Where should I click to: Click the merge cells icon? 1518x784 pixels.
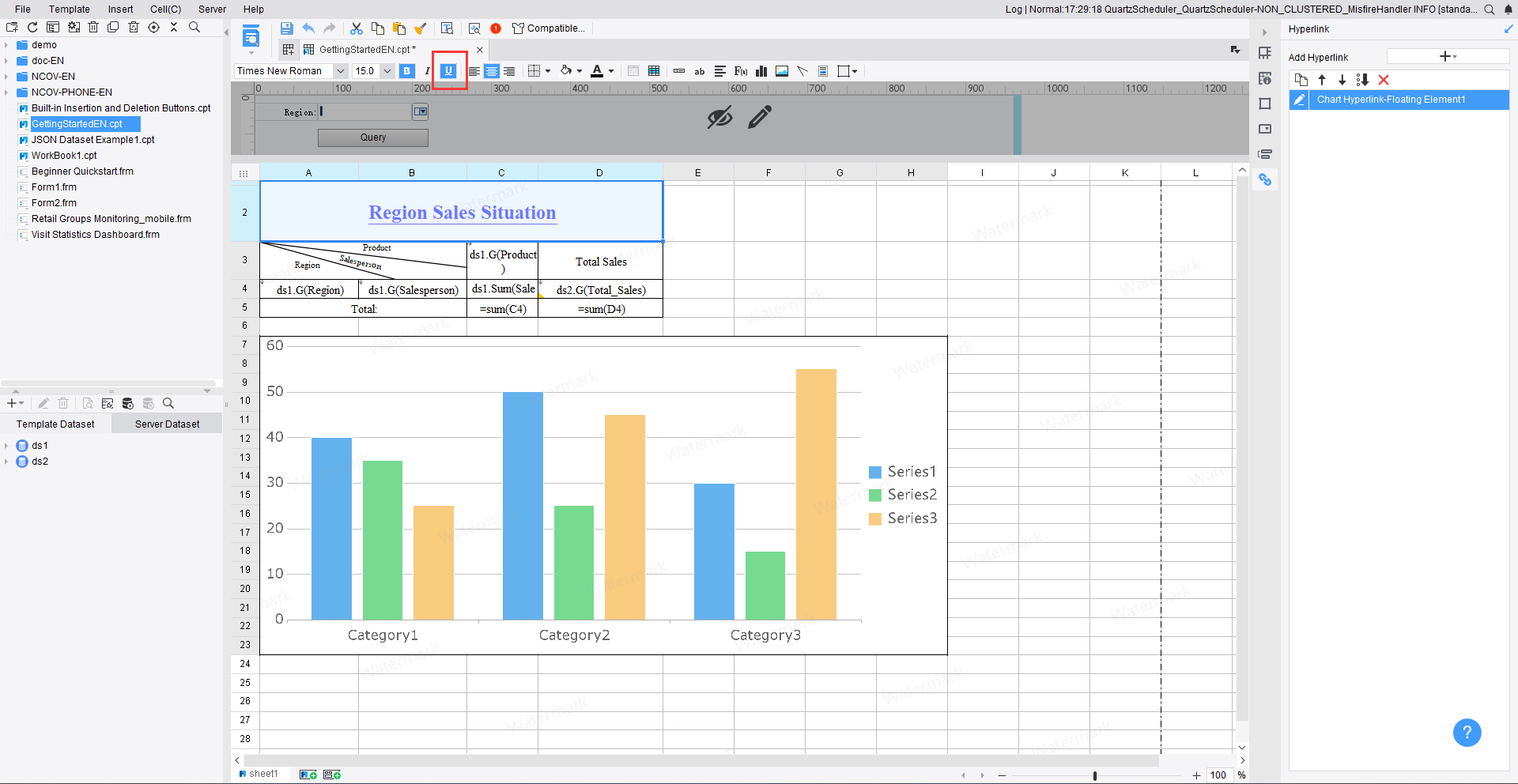click(633, 71)
